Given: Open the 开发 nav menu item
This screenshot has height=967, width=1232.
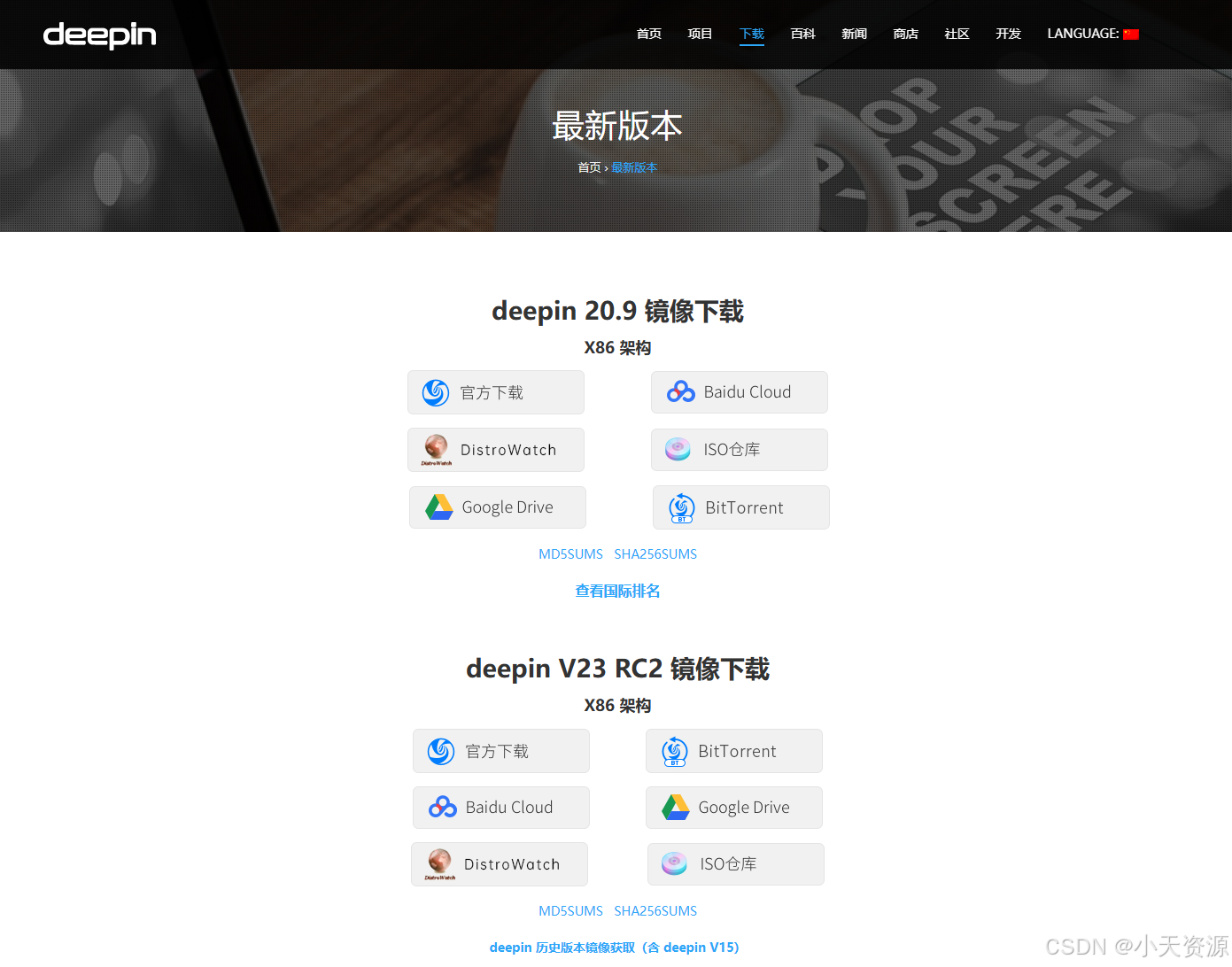Looking at the screenshot, I should click(1009, 34).
